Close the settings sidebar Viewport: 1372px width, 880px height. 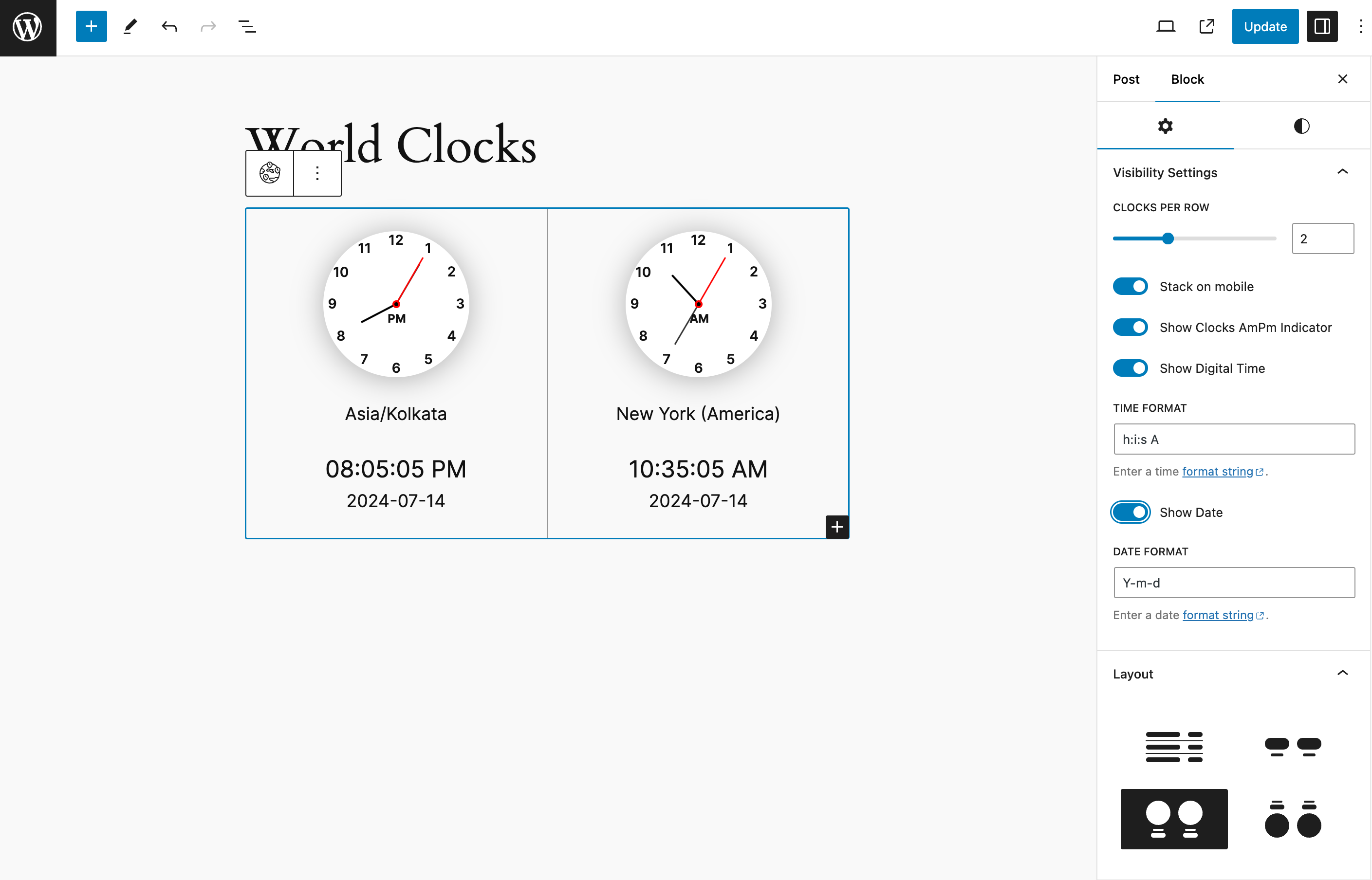[1343, 79]
